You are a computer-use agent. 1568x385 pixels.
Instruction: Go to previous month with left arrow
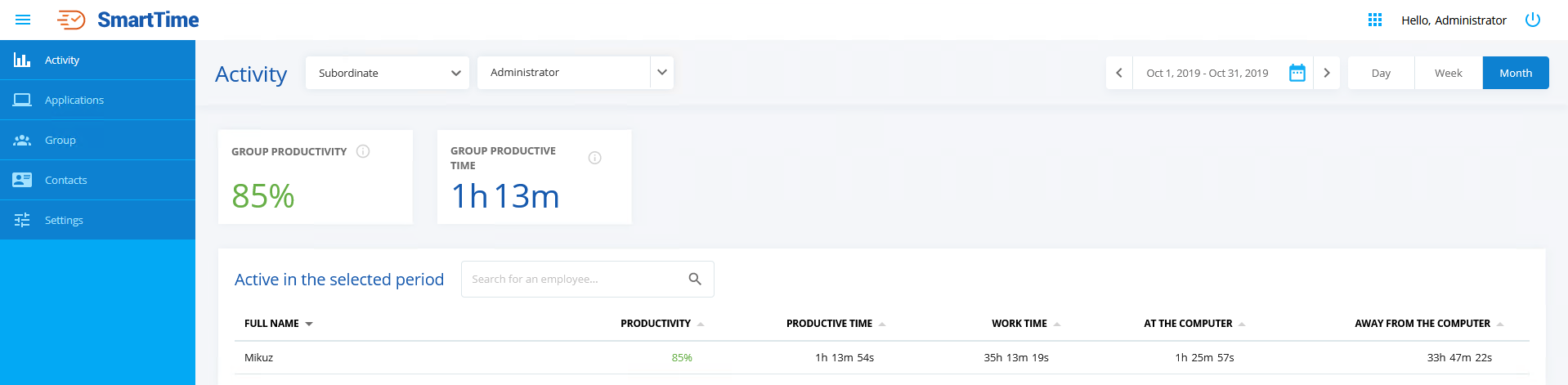1119,73
